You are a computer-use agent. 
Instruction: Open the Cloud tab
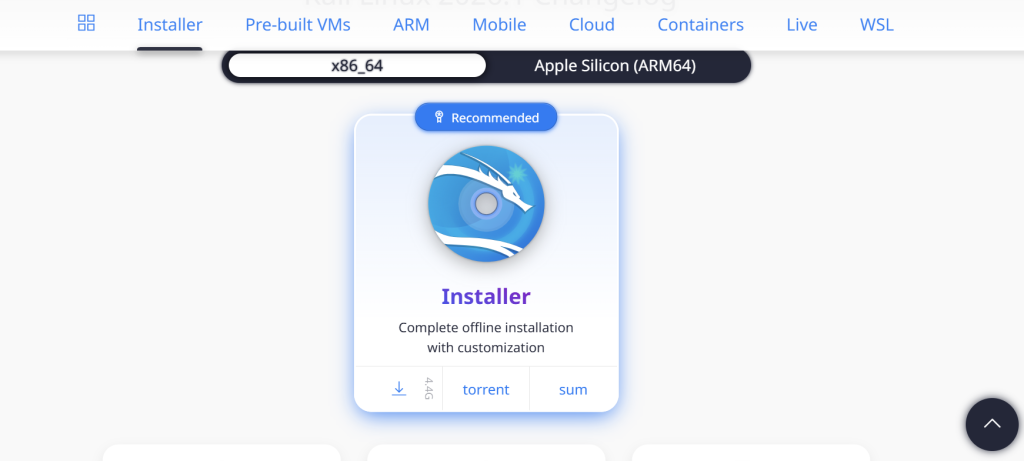click(592, 25)
